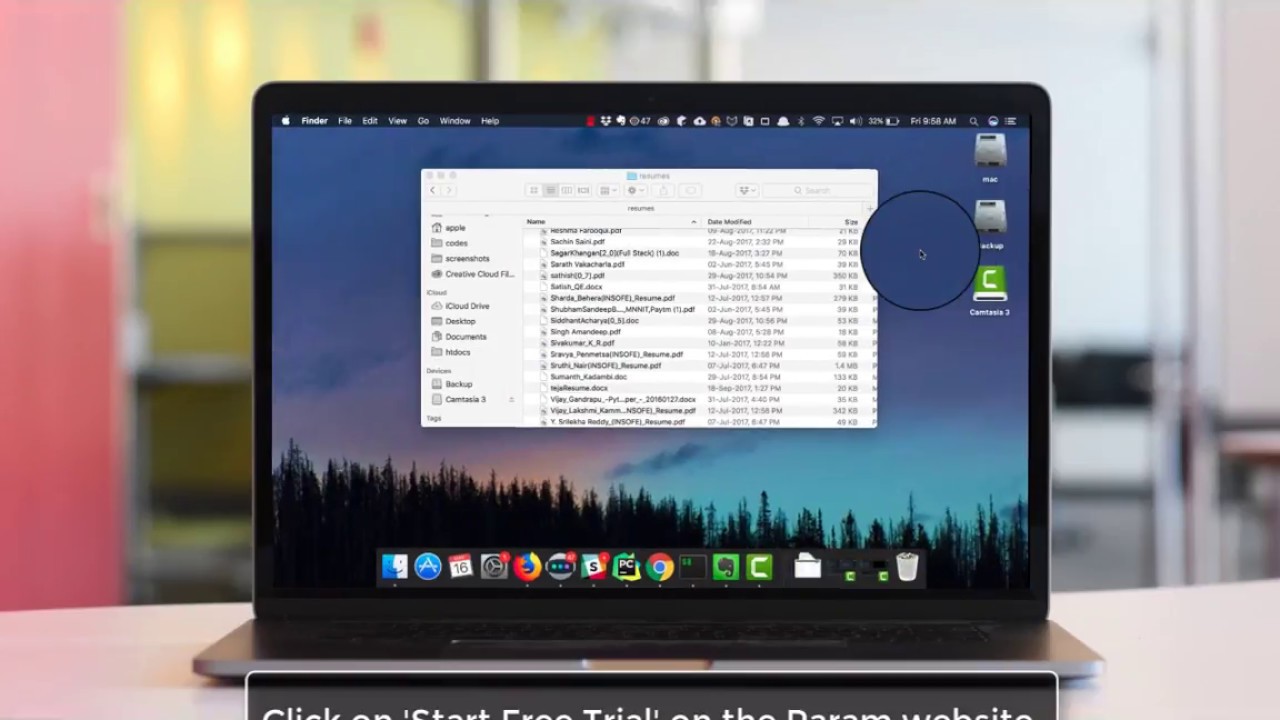Image resolution: width=1280 pixels, height=720 pixels.
Task: Sort files by the Name column
Action: coord(537,222)
